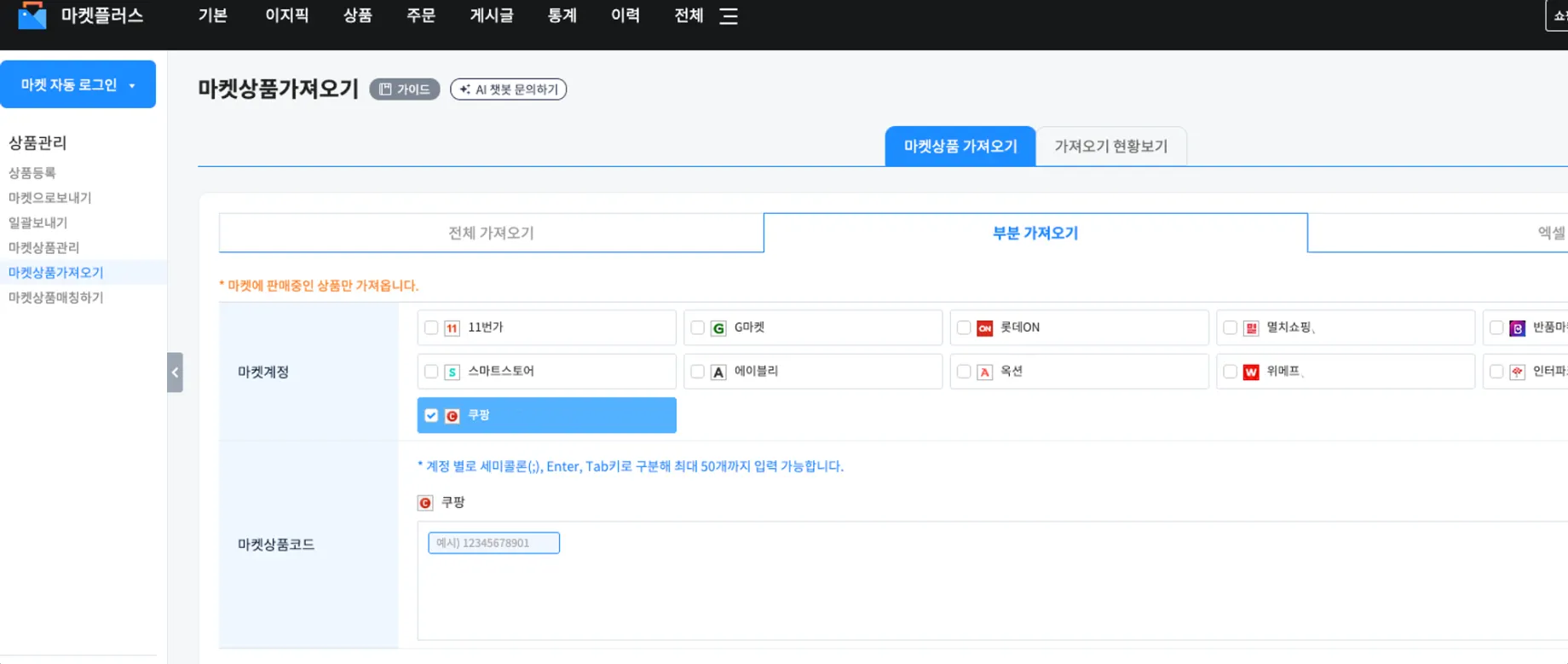The width and height of the screenshot is (1568, 664).
Task: Go to 마켓상품관리 in sidebar
Action: (x=44, y=247)
